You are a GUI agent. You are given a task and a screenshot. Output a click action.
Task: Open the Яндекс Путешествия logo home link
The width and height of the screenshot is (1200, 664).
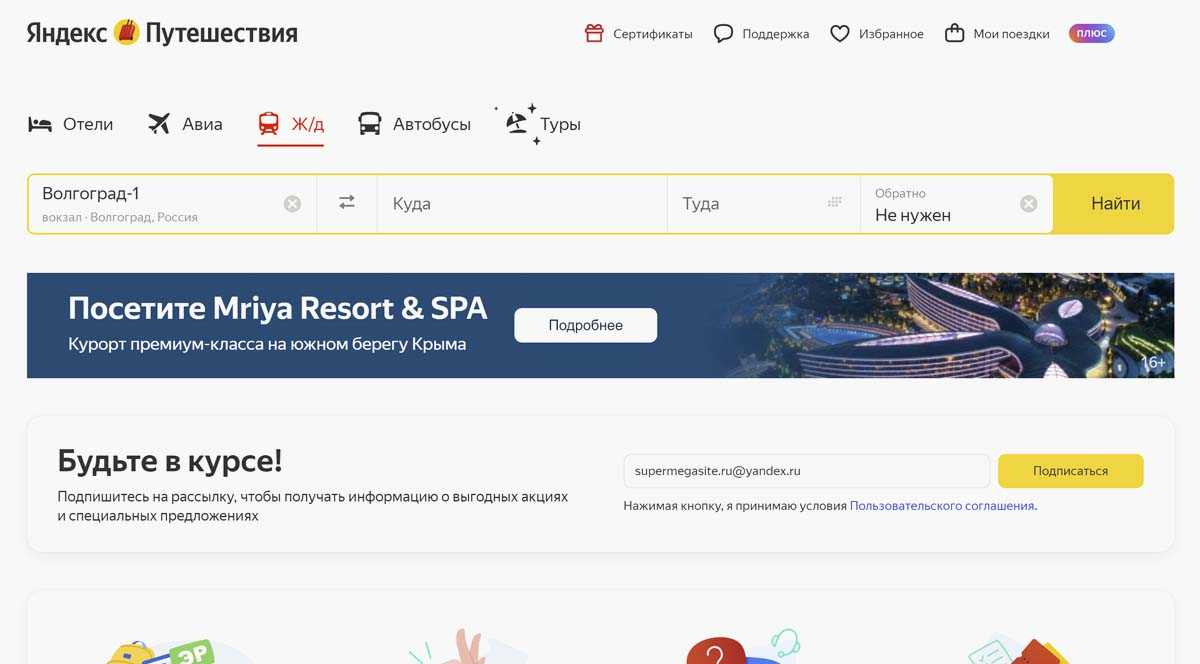[162, 33]
